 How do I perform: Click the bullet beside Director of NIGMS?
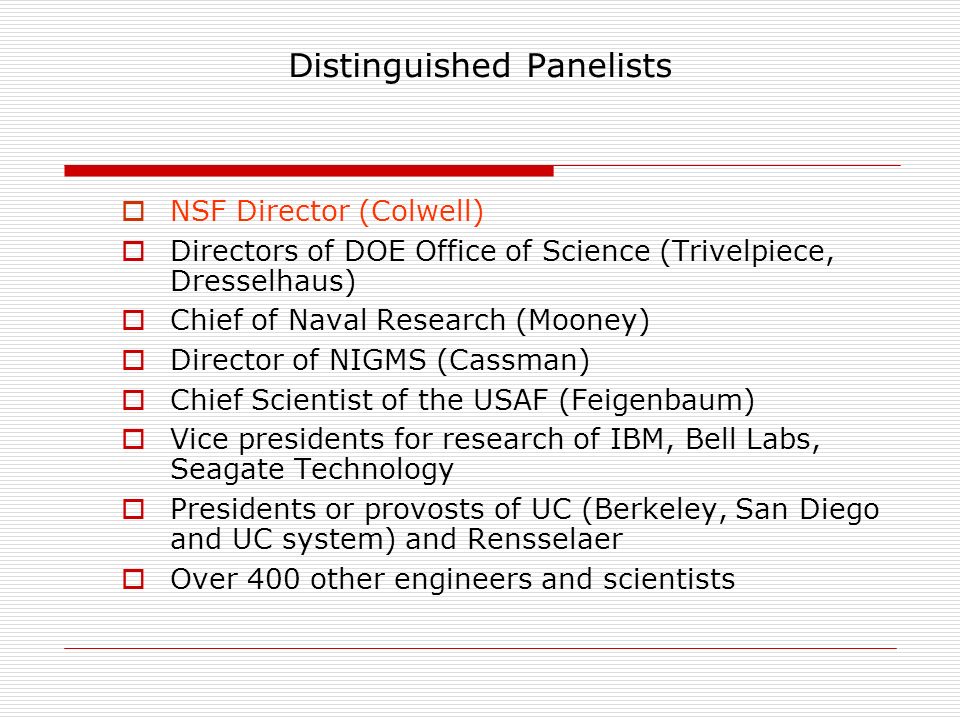tap(133, 360)
